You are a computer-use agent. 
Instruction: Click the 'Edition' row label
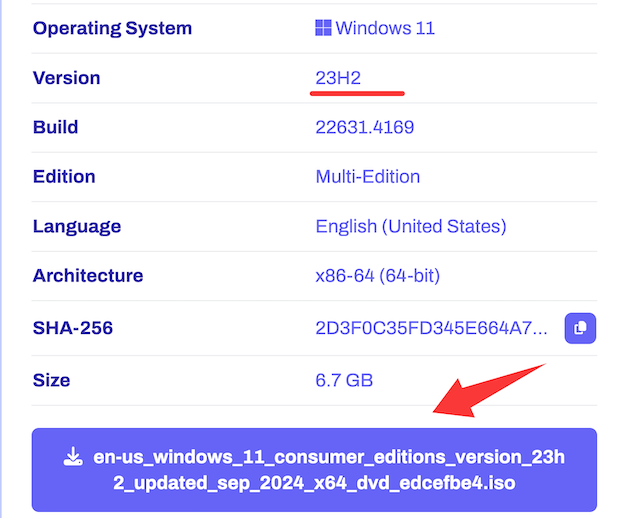pyautogui.click(x=64, y=176)
